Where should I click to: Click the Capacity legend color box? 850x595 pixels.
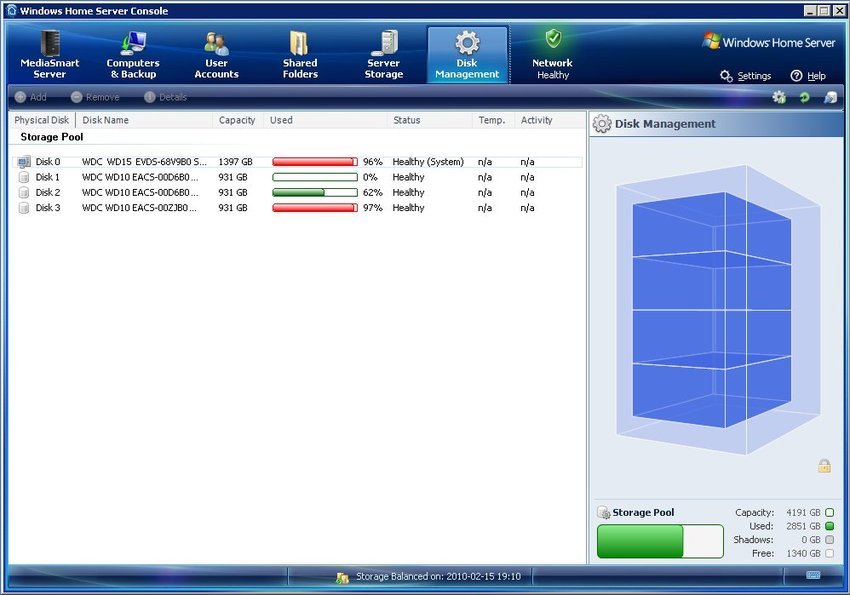(x=829, y=512)
